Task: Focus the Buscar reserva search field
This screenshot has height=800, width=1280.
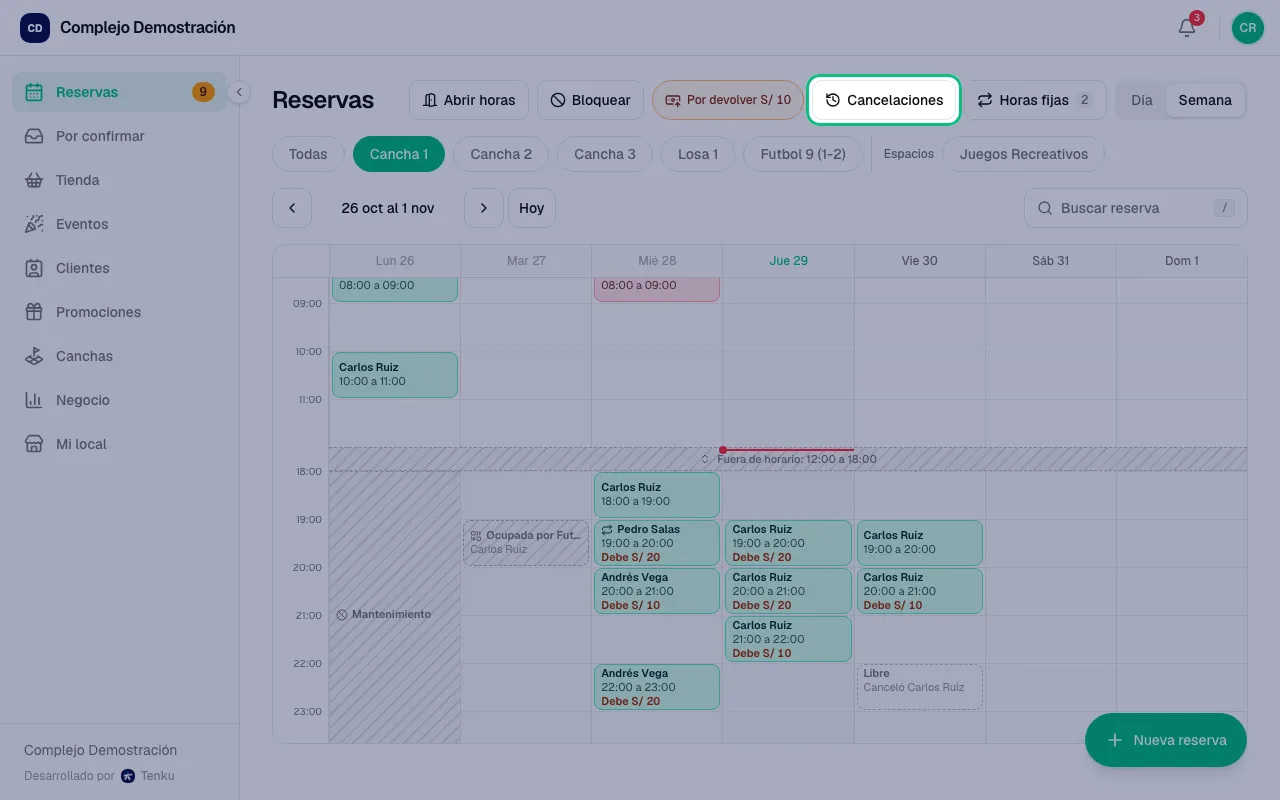Action: (1136, 208)
